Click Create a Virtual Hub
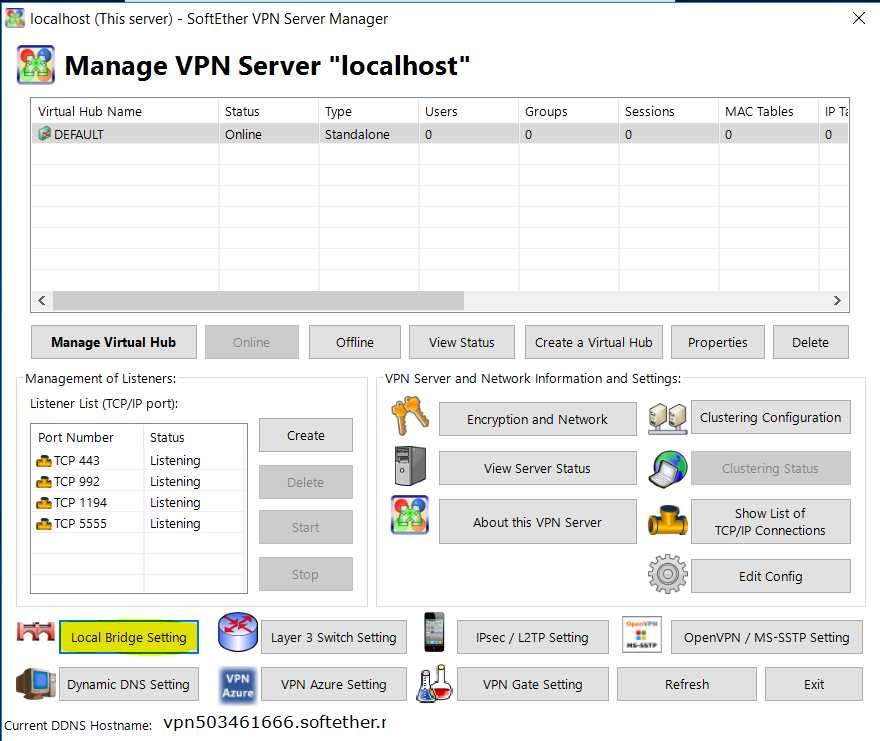This screenshot has height=741, width=880. [593, 342]
